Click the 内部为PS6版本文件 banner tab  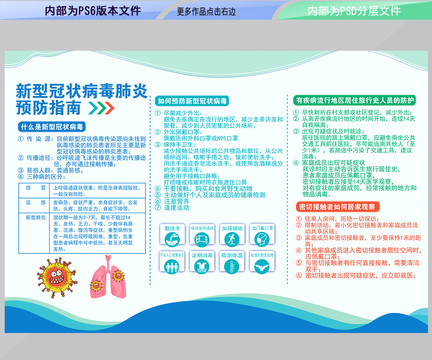(93, 11)
